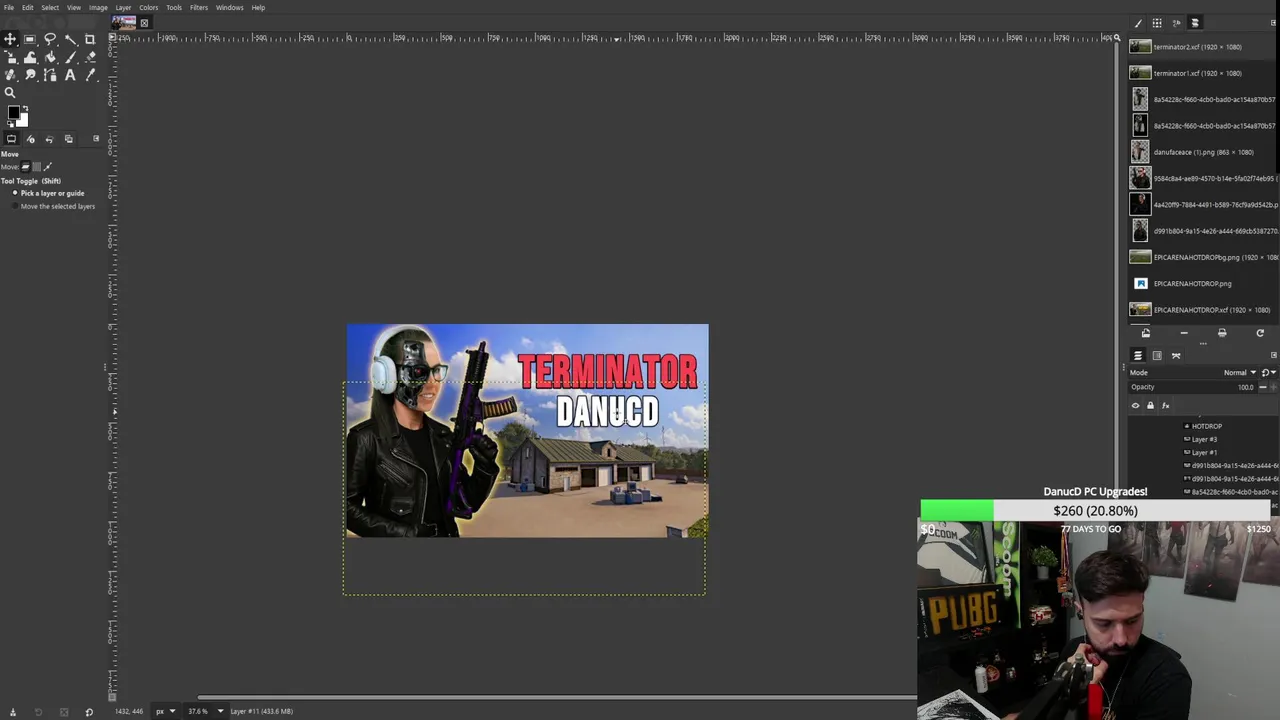Select the Move tool
1280x720 pixels.
click(10, 39)
